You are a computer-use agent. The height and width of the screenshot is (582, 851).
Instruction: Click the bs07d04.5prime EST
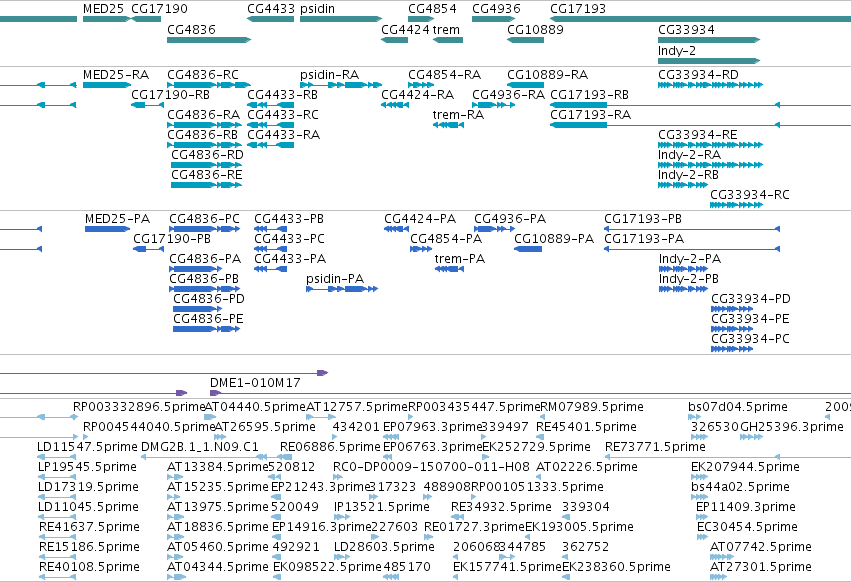[x=738, y=407]
